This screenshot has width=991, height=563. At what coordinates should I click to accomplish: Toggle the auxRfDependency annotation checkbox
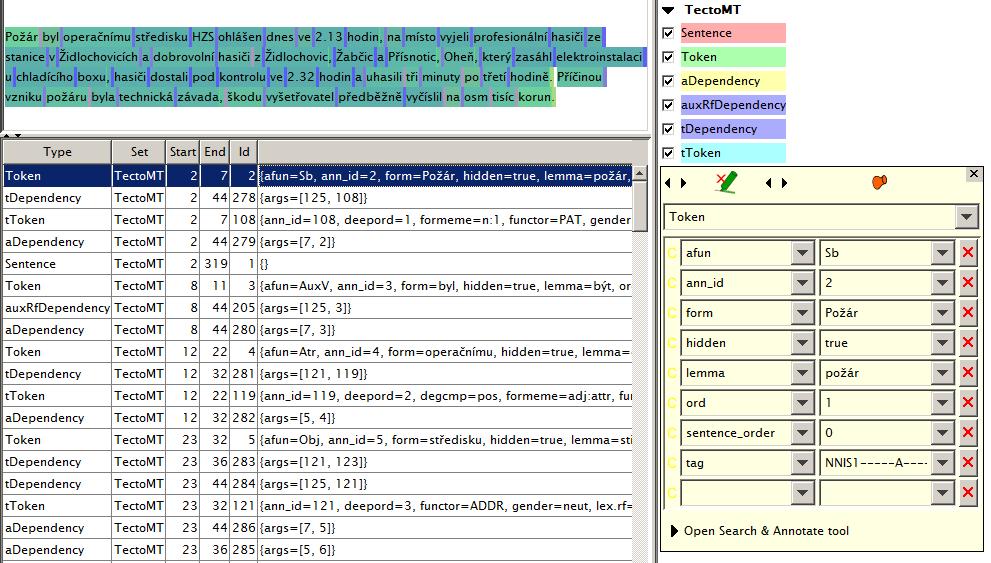[x=668, y=105]
